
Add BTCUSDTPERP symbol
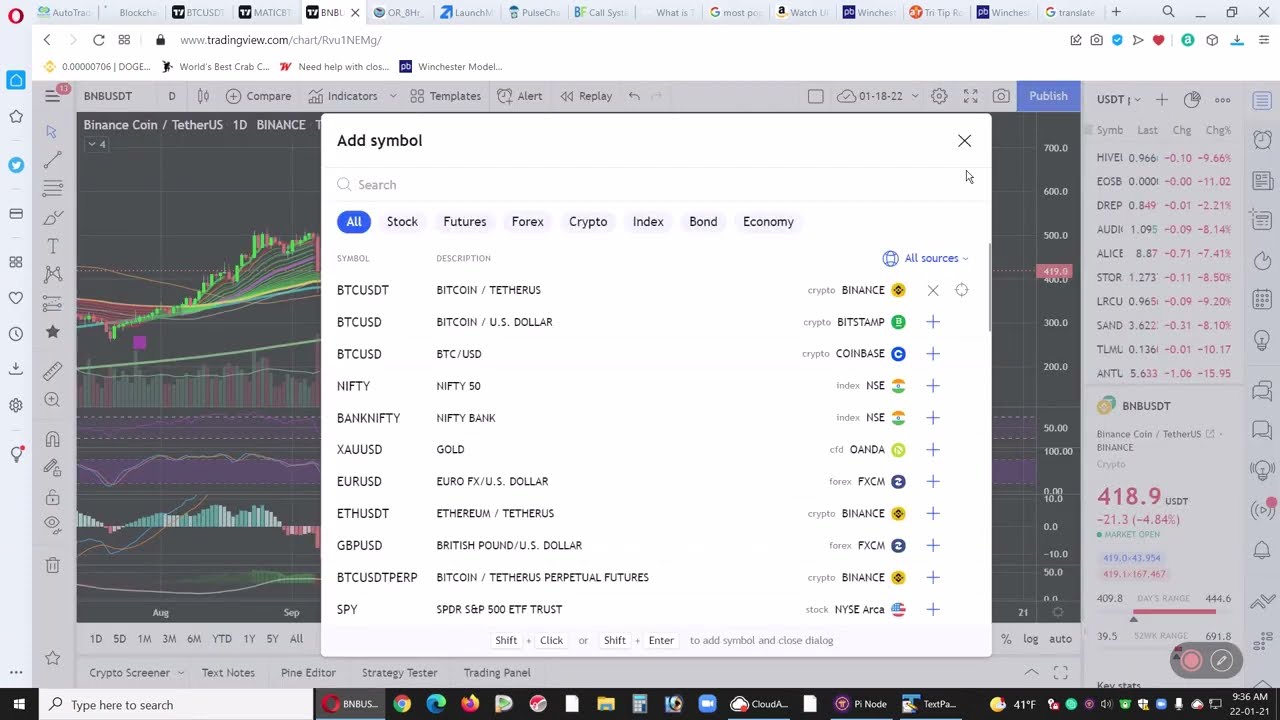coord(933,578)
